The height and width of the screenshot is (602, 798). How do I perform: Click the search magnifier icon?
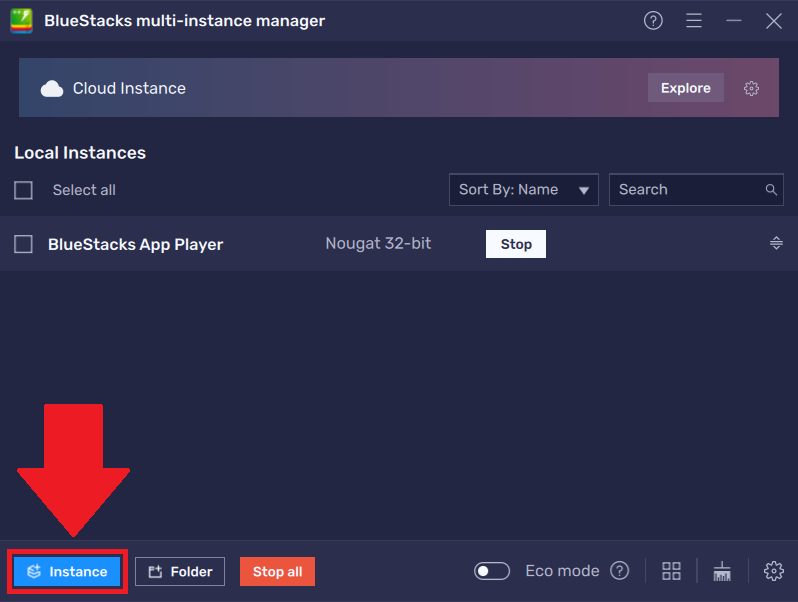pos(771,190)
